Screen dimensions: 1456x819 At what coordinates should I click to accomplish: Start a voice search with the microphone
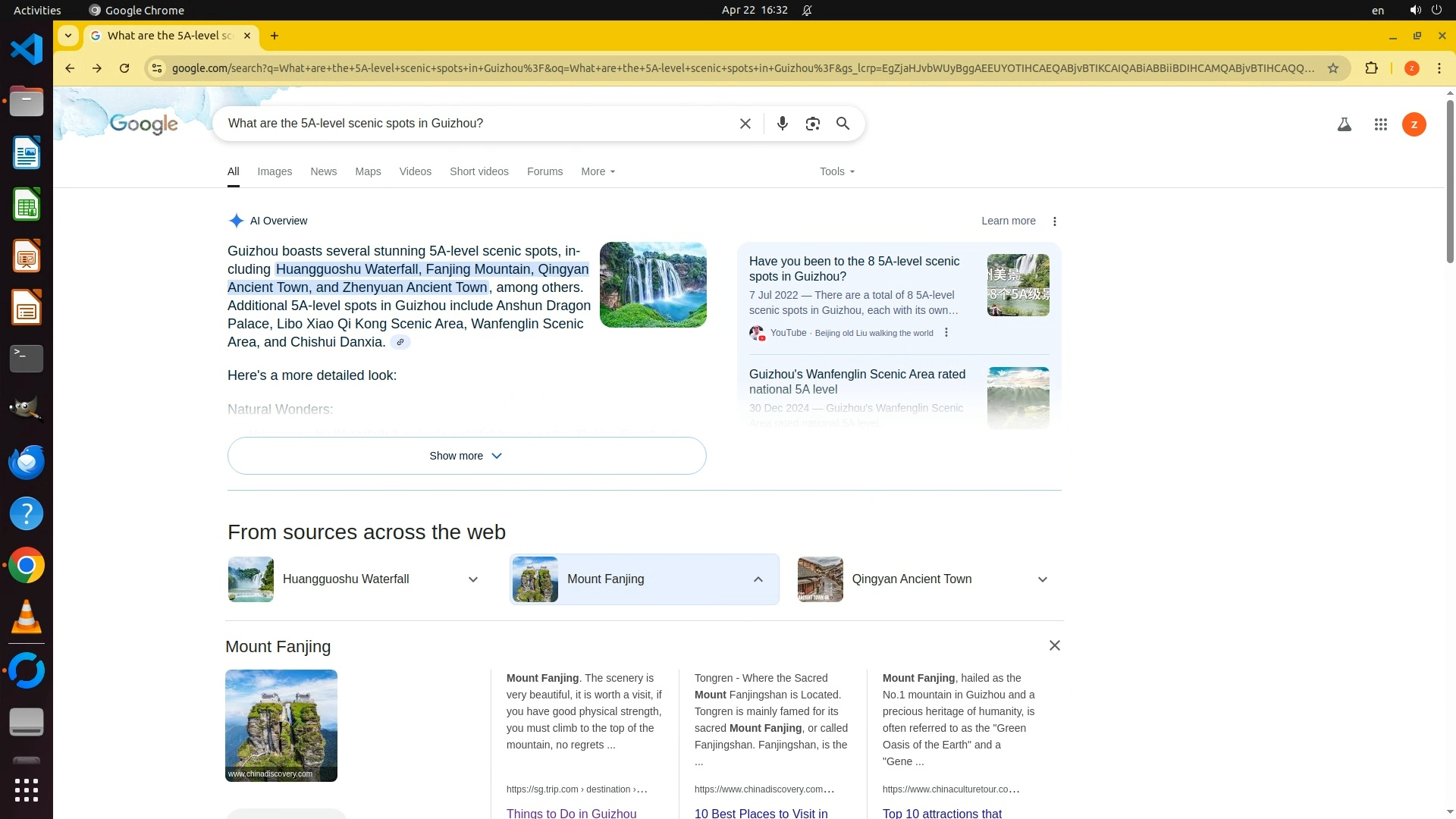782,124
